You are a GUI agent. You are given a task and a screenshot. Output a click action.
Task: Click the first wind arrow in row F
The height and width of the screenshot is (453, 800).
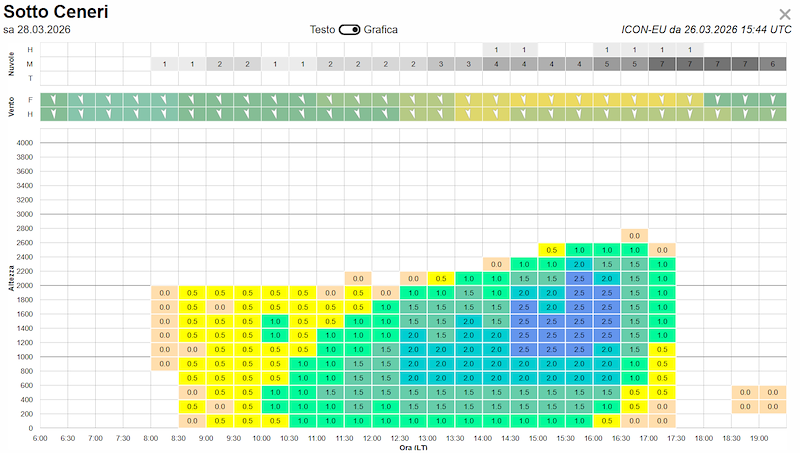54,99
